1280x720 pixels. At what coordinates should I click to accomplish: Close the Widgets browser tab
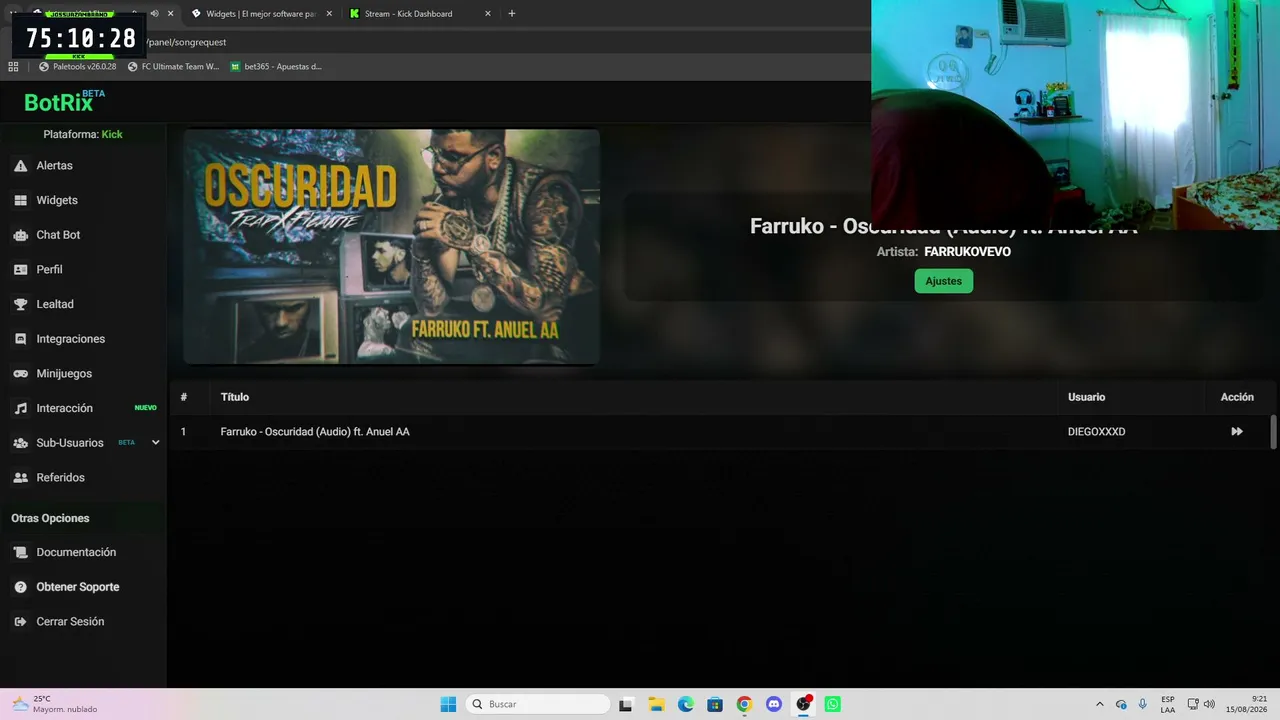(329, 14)
